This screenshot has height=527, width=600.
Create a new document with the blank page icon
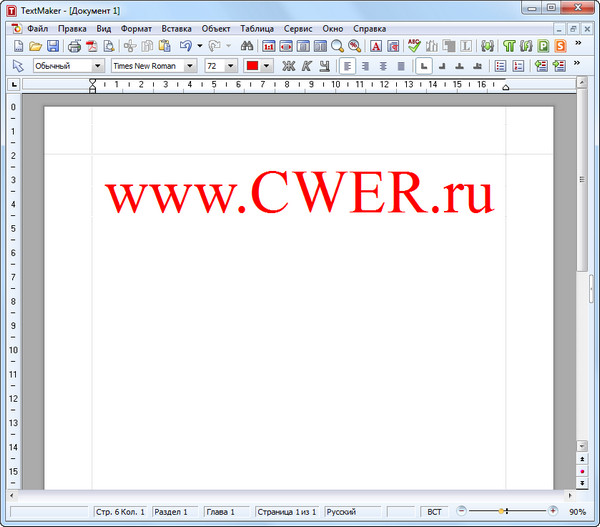pos(18,46)
